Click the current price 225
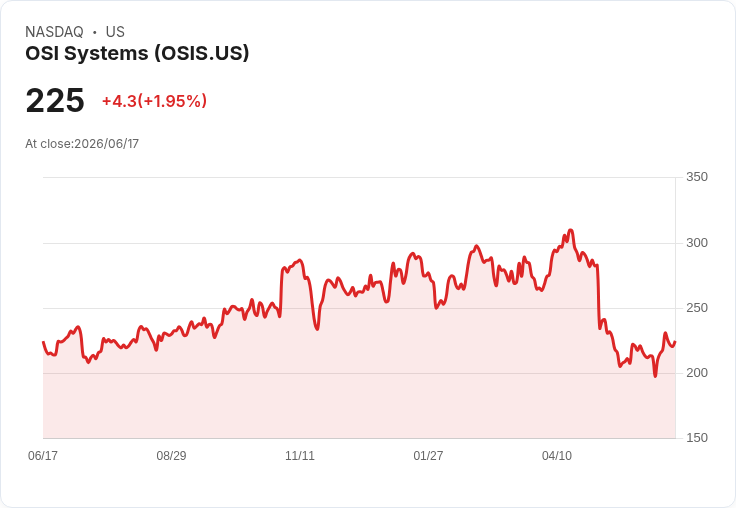 [55, 100]
